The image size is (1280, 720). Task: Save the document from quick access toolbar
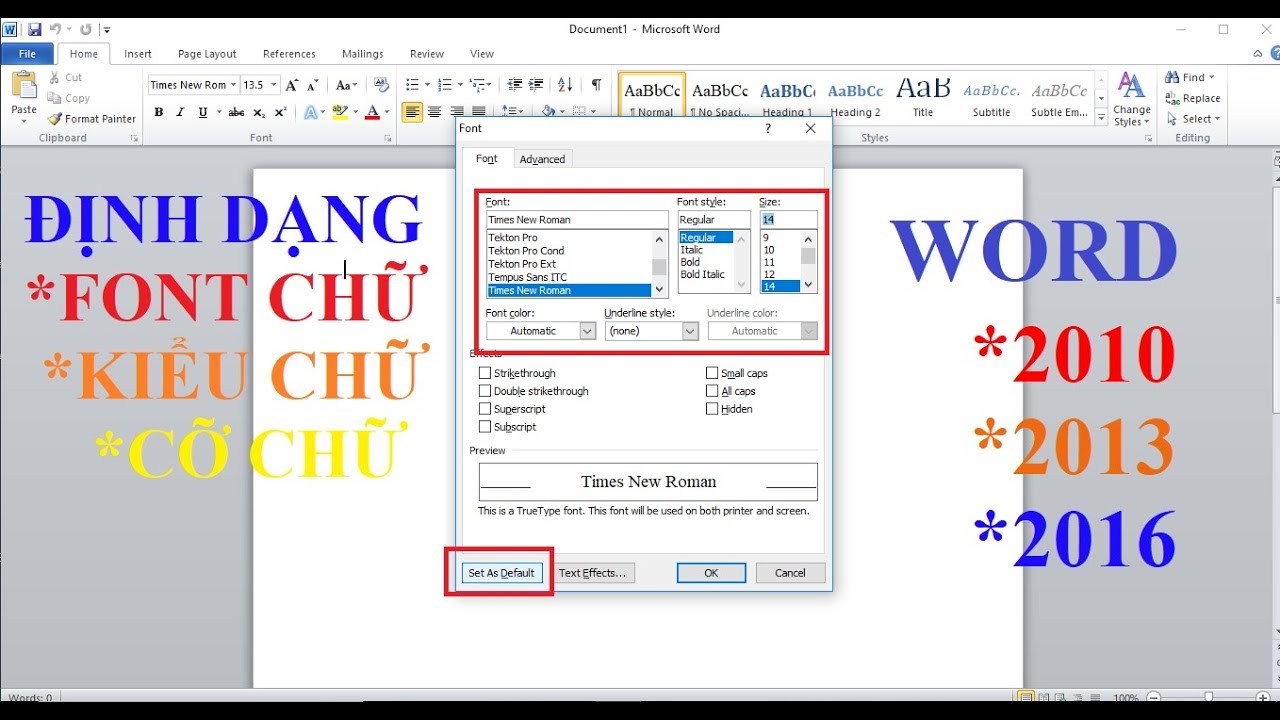(x=35, y=30)
